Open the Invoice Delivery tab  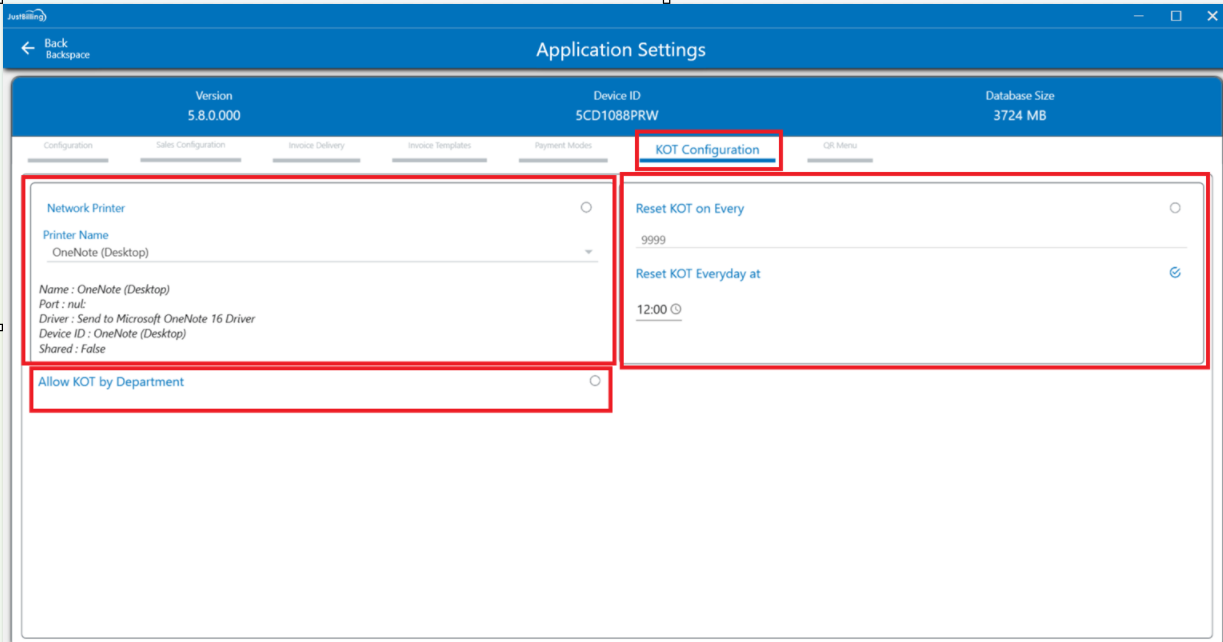point(316,146)
